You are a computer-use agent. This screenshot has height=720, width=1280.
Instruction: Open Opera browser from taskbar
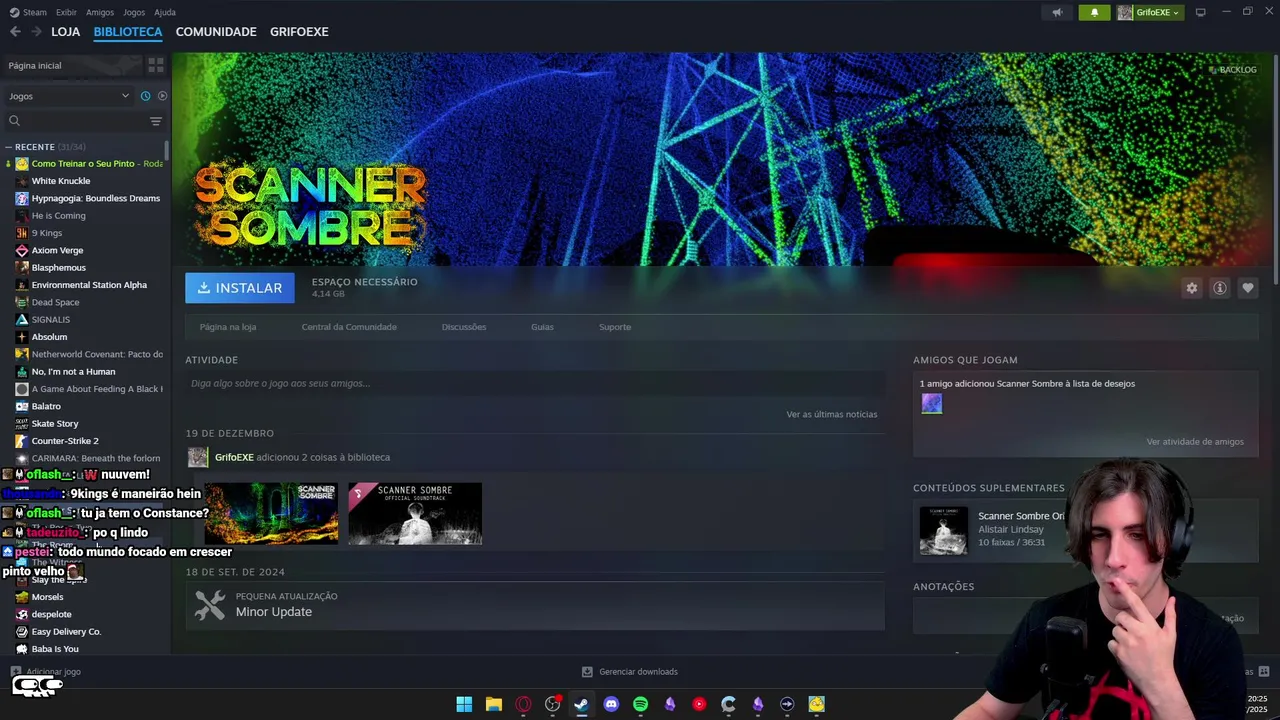pyautogui.click(x=523, y=704)
